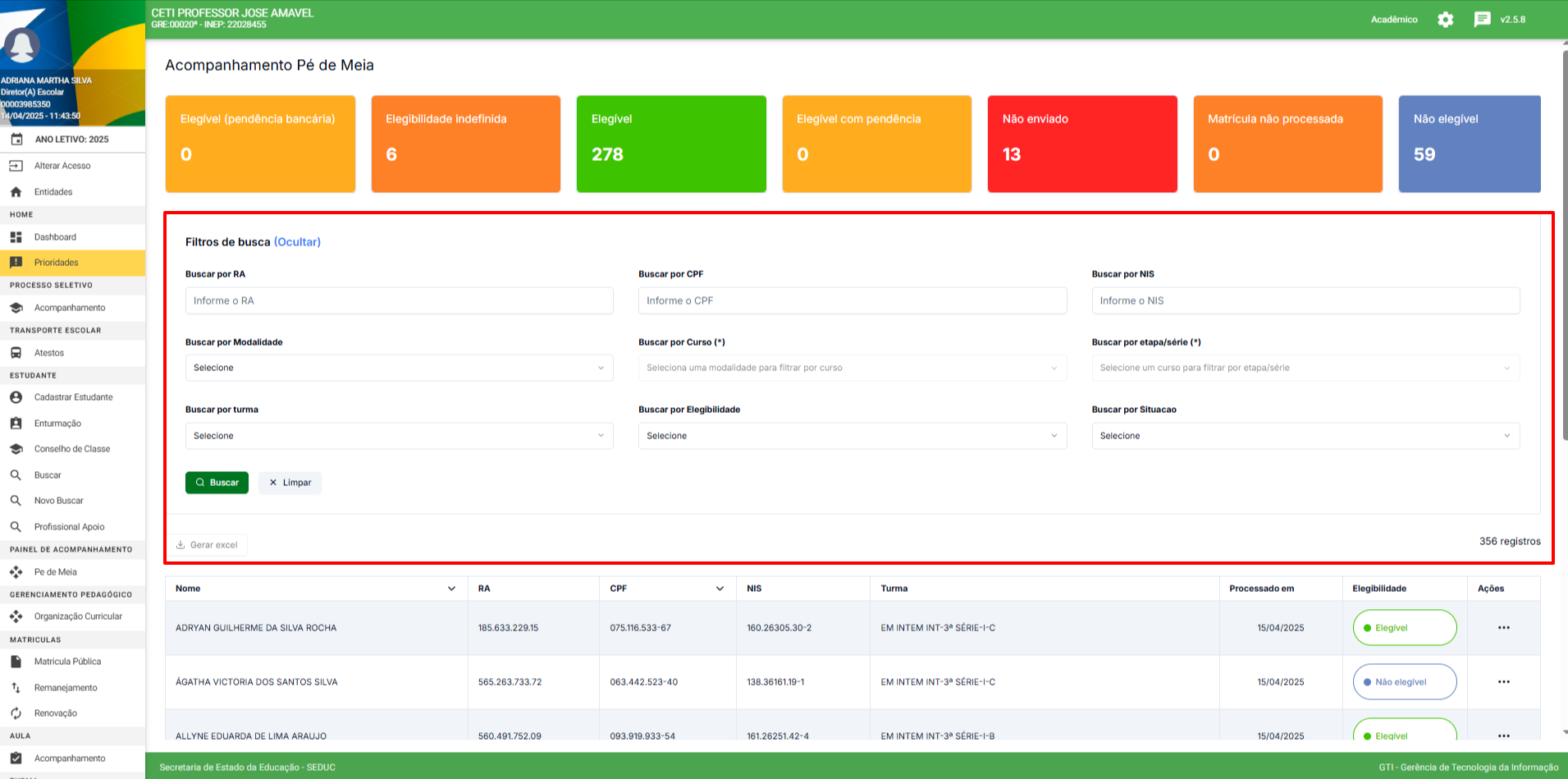Expand the Nome column header chevron
Viewport: 1568px width, 779px height.
pos(451,589)
